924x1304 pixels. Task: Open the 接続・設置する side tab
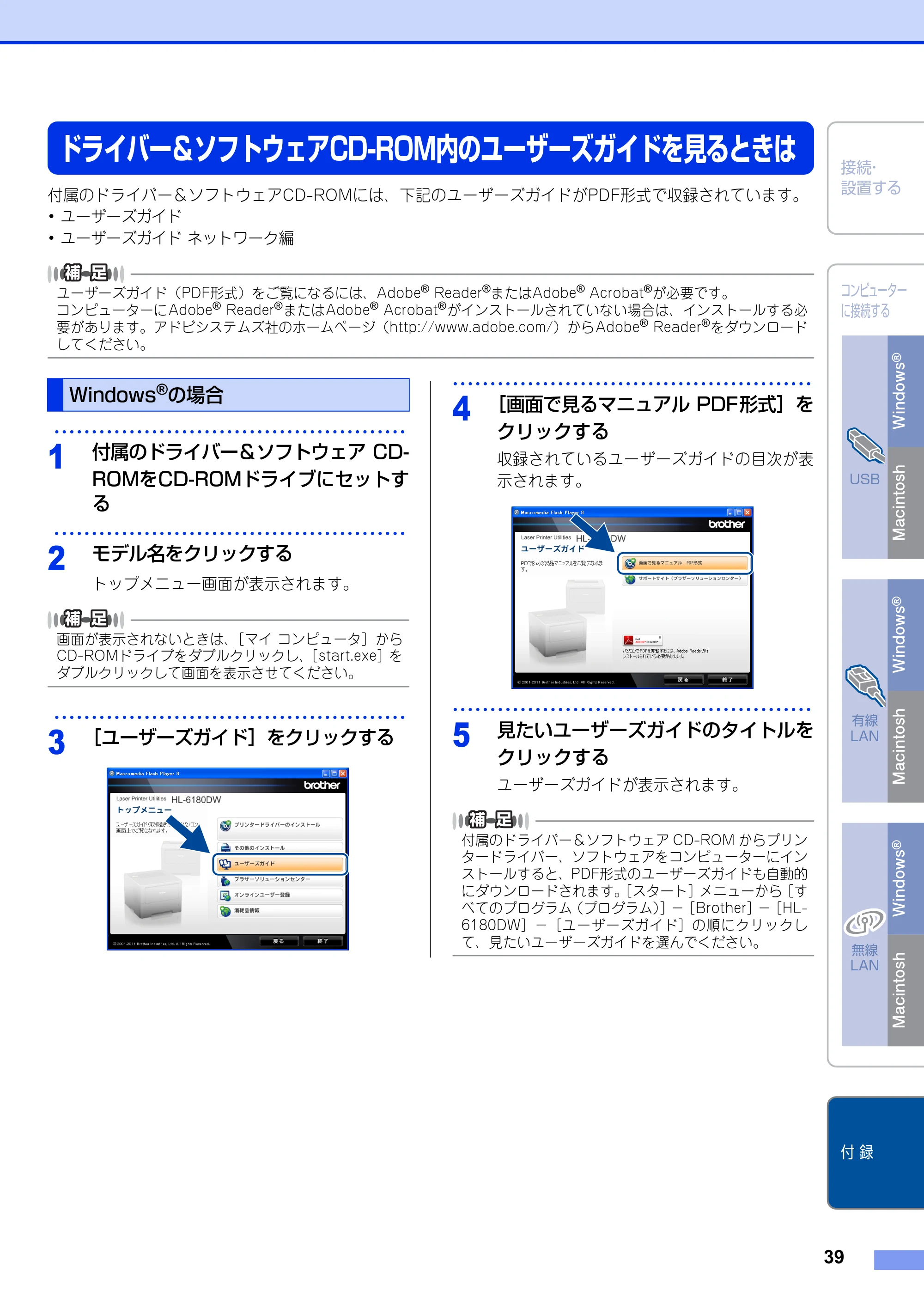pyautogui.click(x=876, y=177)
